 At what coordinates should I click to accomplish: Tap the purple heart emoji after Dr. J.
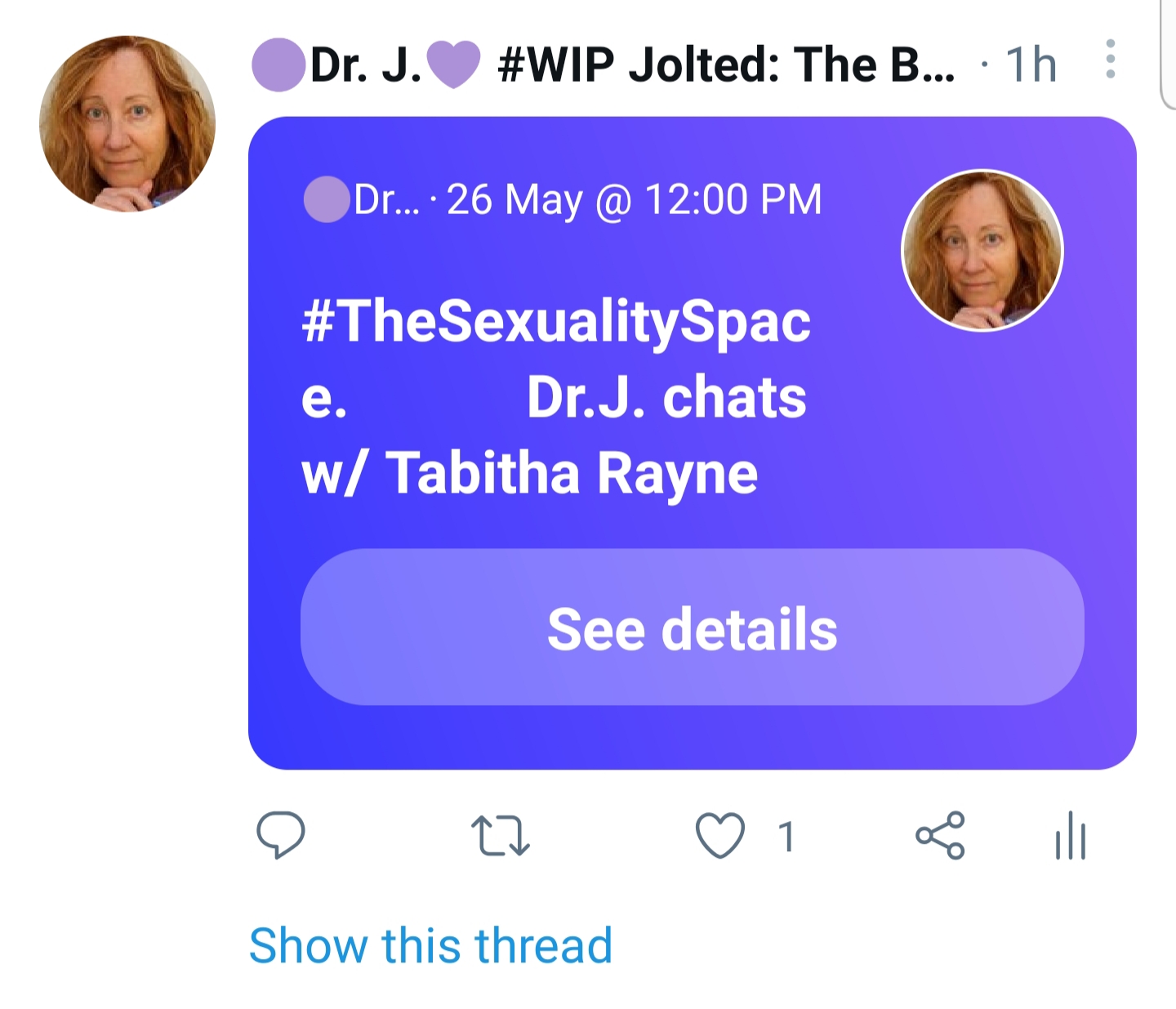(x=453, y=65)
